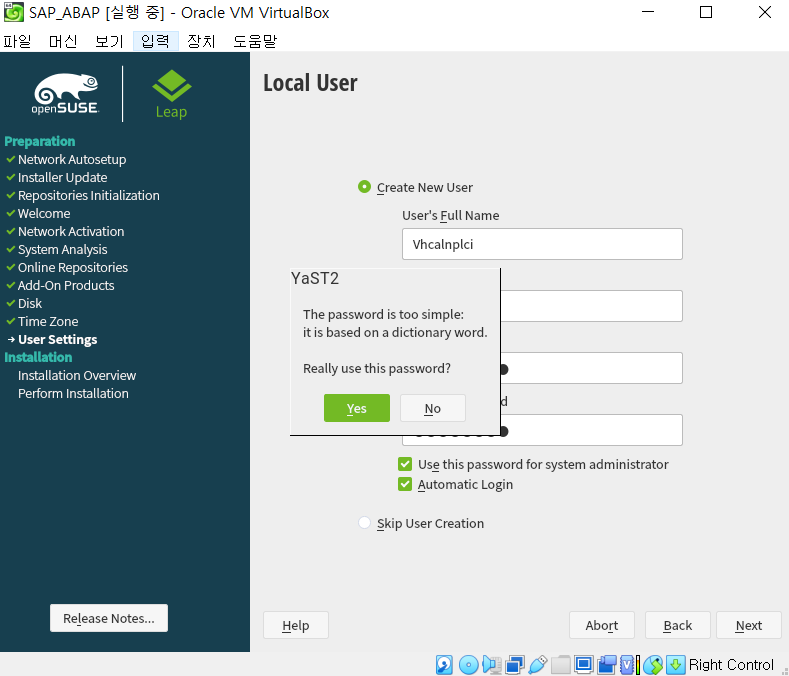Click the display status monitor icon
789x676 pixels.
pyautogui.click(x=584, y=664)
